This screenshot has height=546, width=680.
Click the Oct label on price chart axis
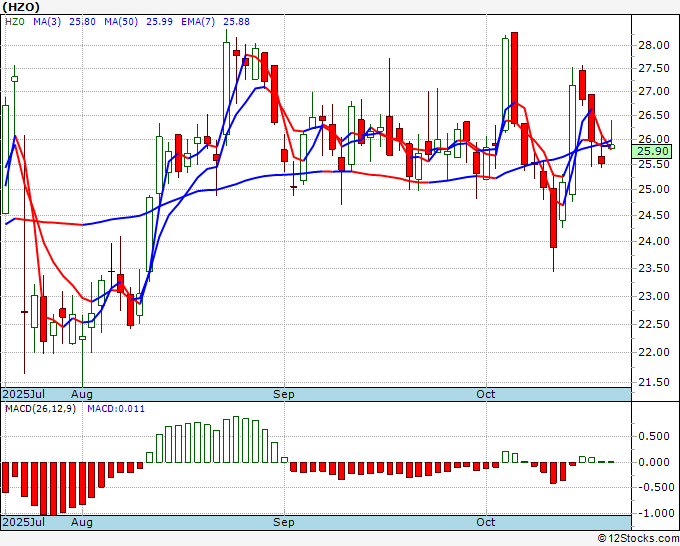[486, 394]
